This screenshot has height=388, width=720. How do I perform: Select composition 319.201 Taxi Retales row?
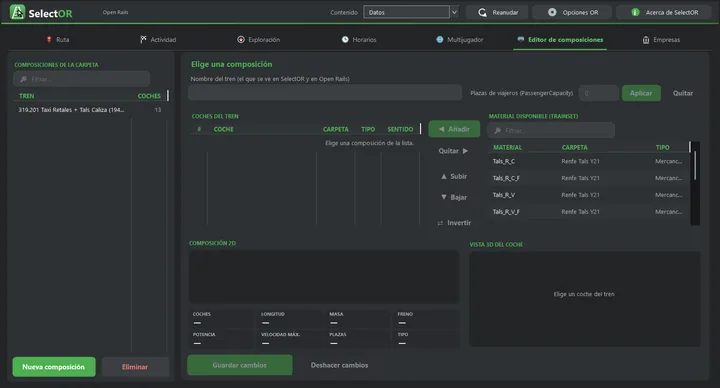point(90,110)
